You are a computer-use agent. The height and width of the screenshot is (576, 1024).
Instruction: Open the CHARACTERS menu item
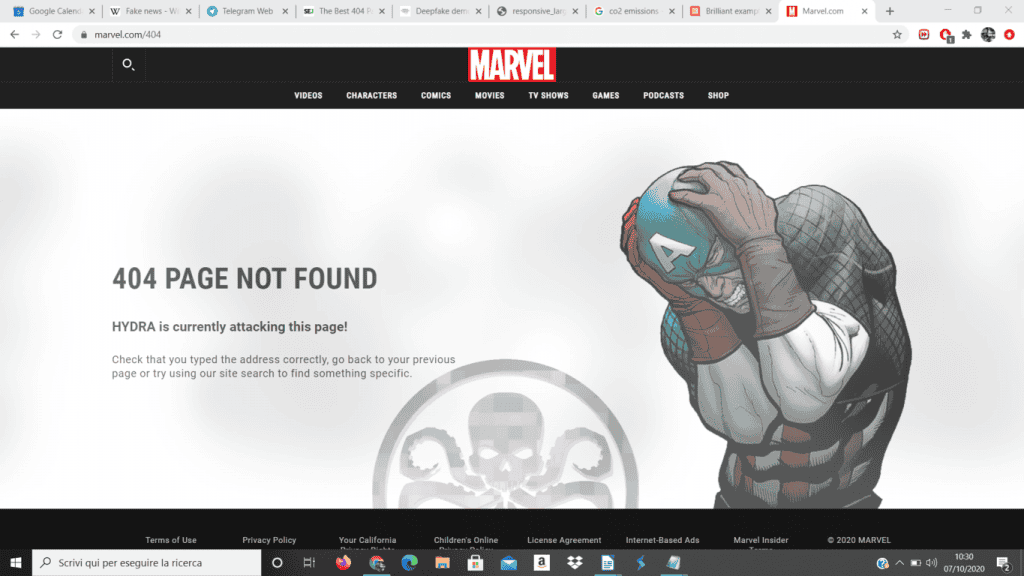click(372, 95)
